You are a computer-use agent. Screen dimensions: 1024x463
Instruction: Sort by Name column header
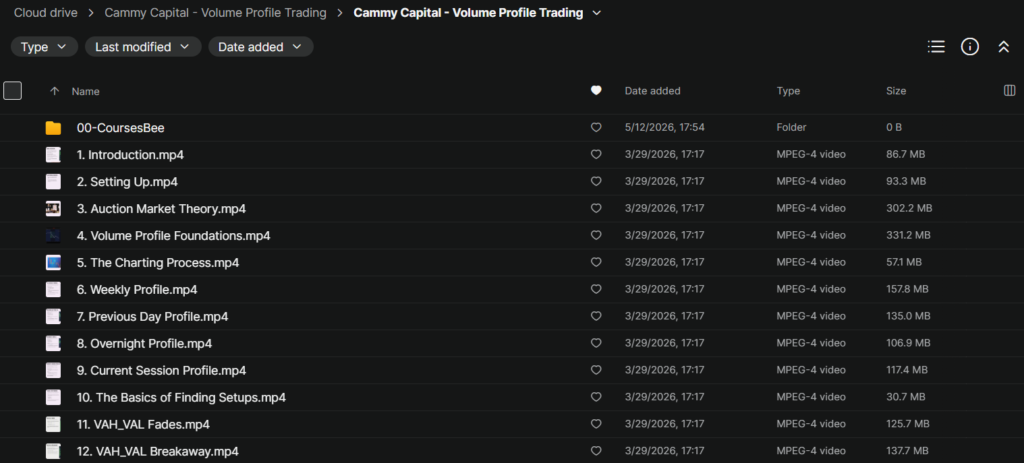[x=86, y=91]
